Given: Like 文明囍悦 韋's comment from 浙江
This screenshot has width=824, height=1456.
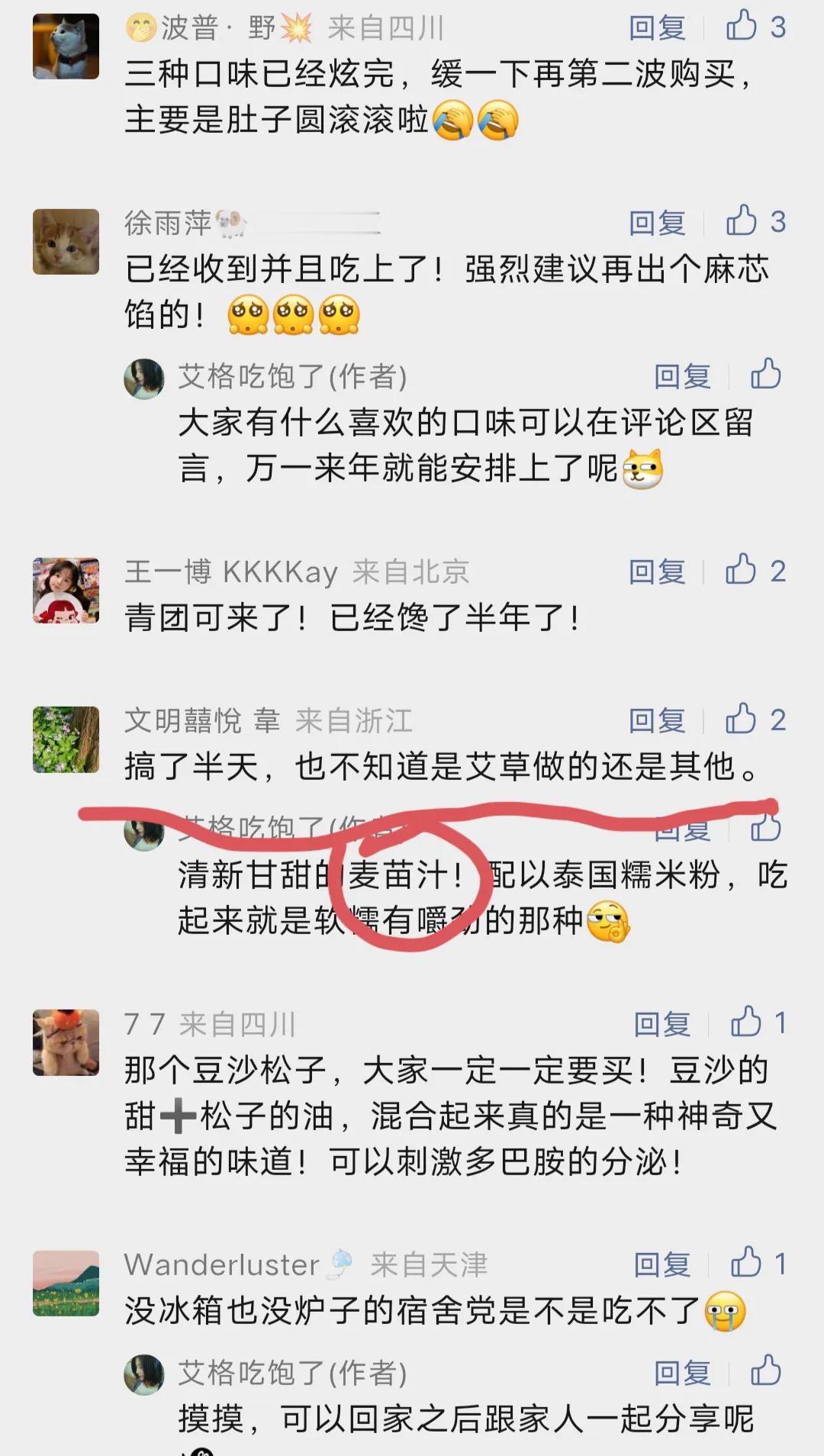Looking at the screenshot, I should pos(755,719).
